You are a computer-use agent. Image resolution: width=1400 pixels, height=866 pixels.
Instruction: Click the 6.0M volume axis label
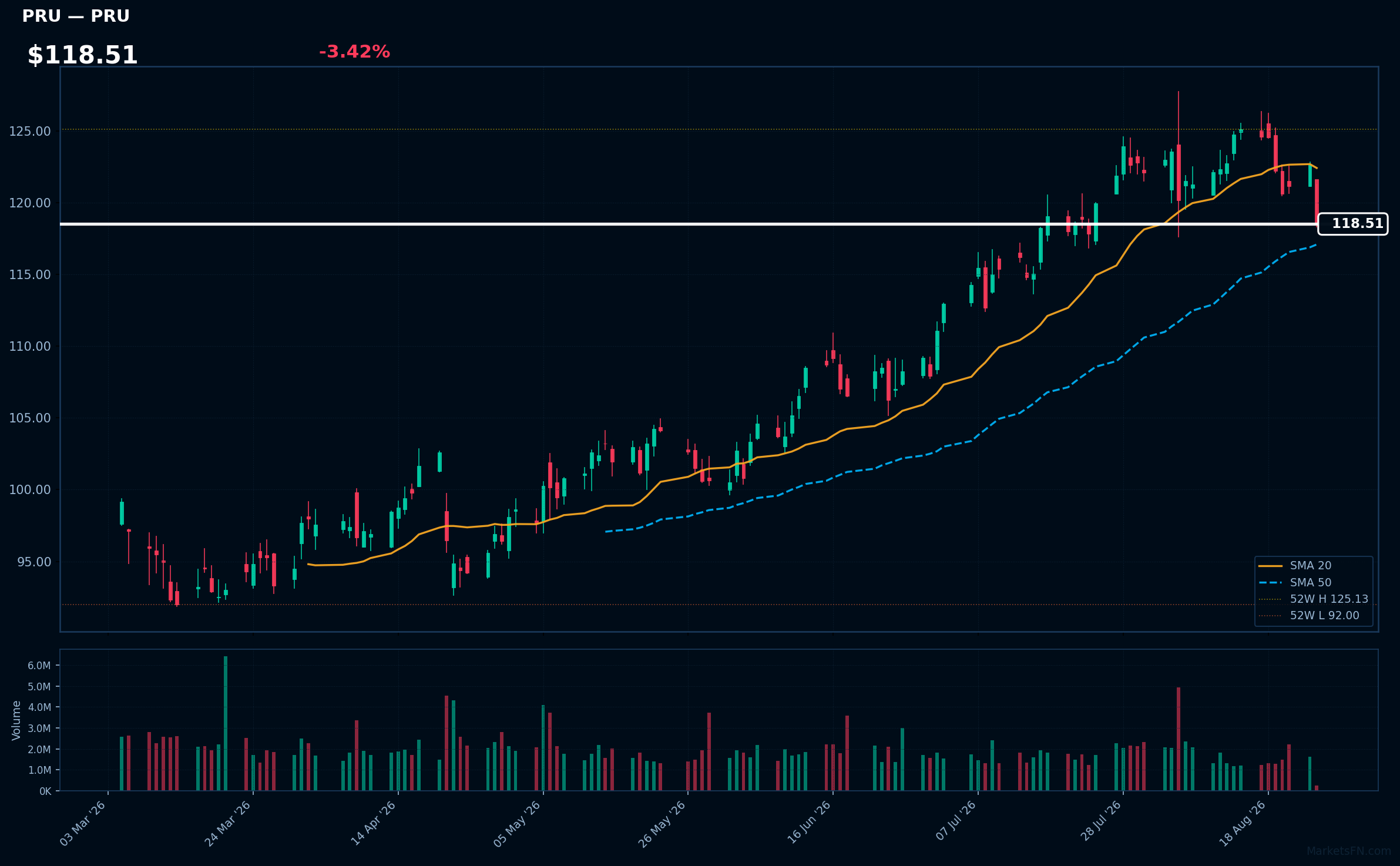[x=39, y=666]
